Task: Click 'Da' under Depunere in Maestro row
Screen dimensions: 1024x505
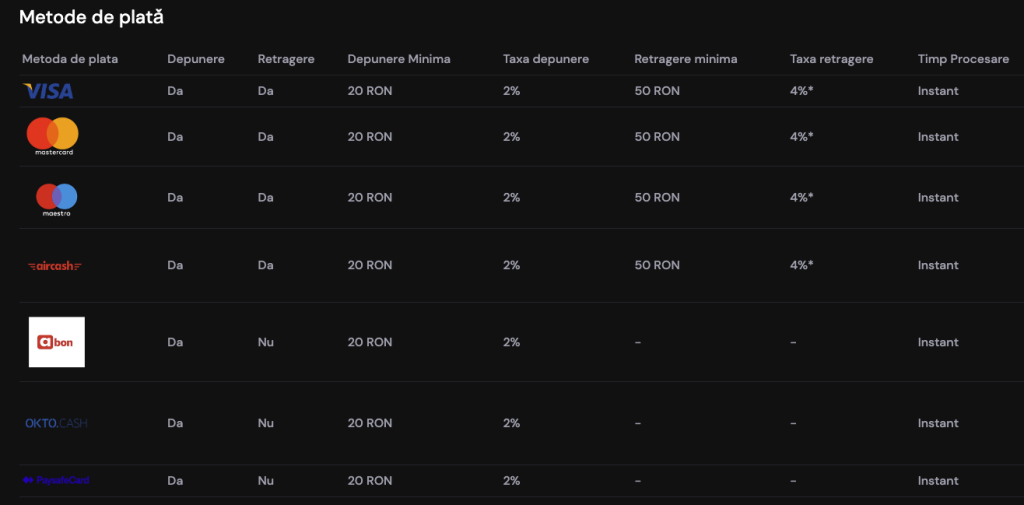Action: tap(175, 197)
